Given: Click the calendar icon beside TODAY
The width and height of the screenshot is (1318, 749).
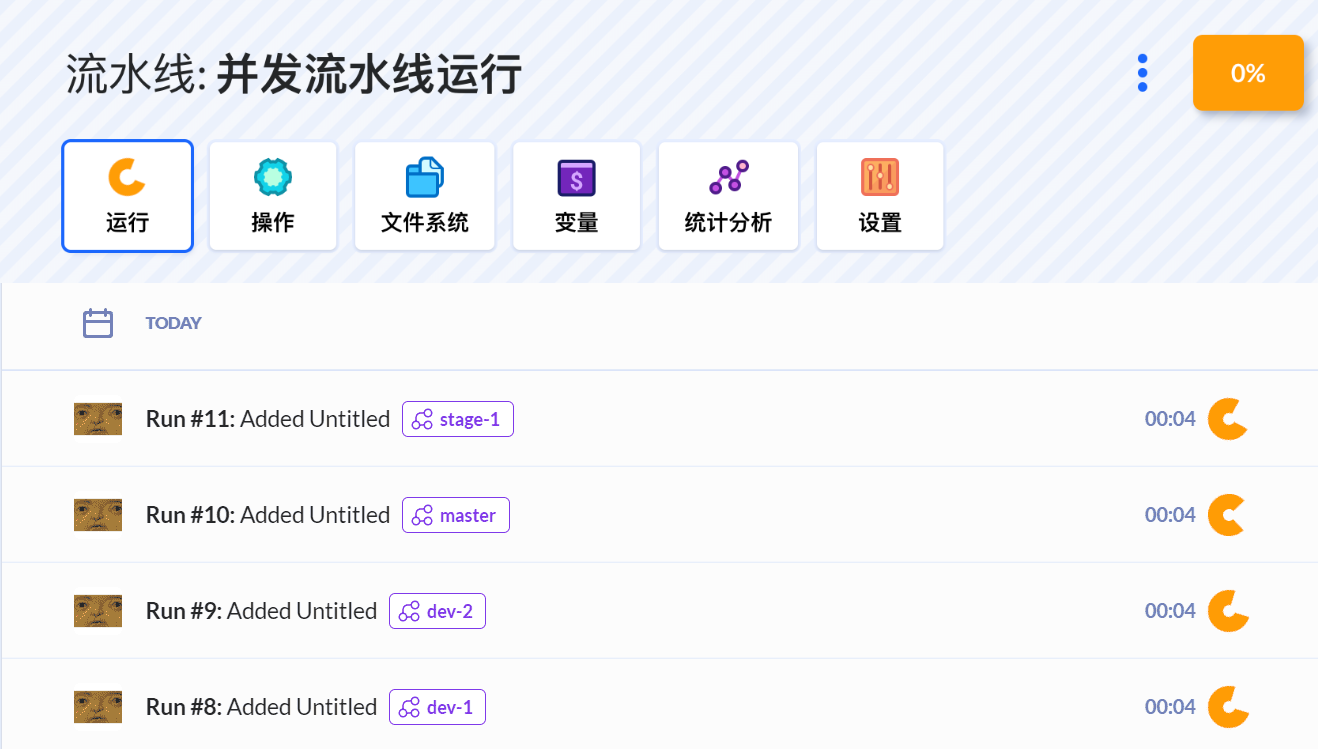Looking at the screenshot, I should click(98, 323).
